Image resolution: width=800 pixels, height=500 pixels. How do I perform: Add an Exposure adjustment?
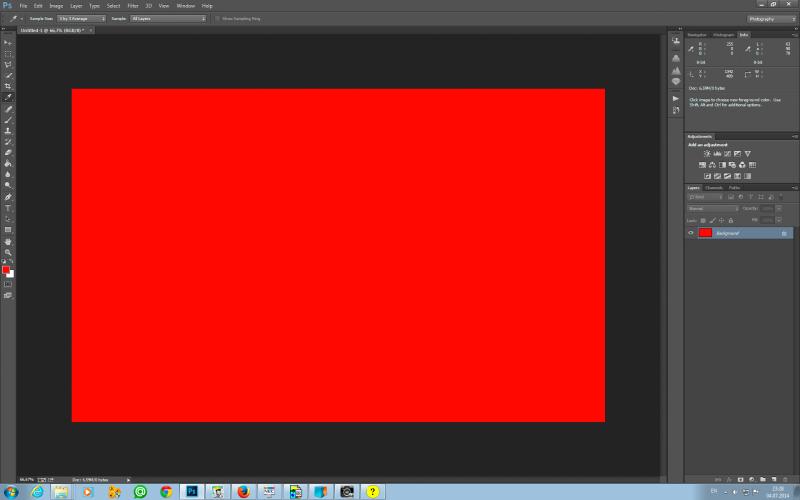737,154
